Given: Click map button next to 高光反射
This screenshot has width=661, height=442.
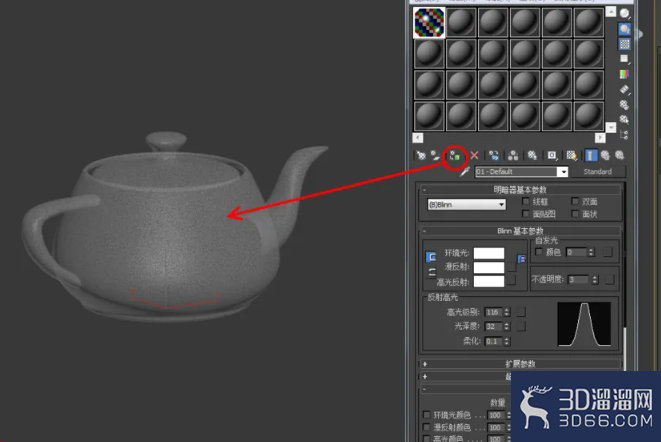Looking at the screenshot, I should click(512, 280).
